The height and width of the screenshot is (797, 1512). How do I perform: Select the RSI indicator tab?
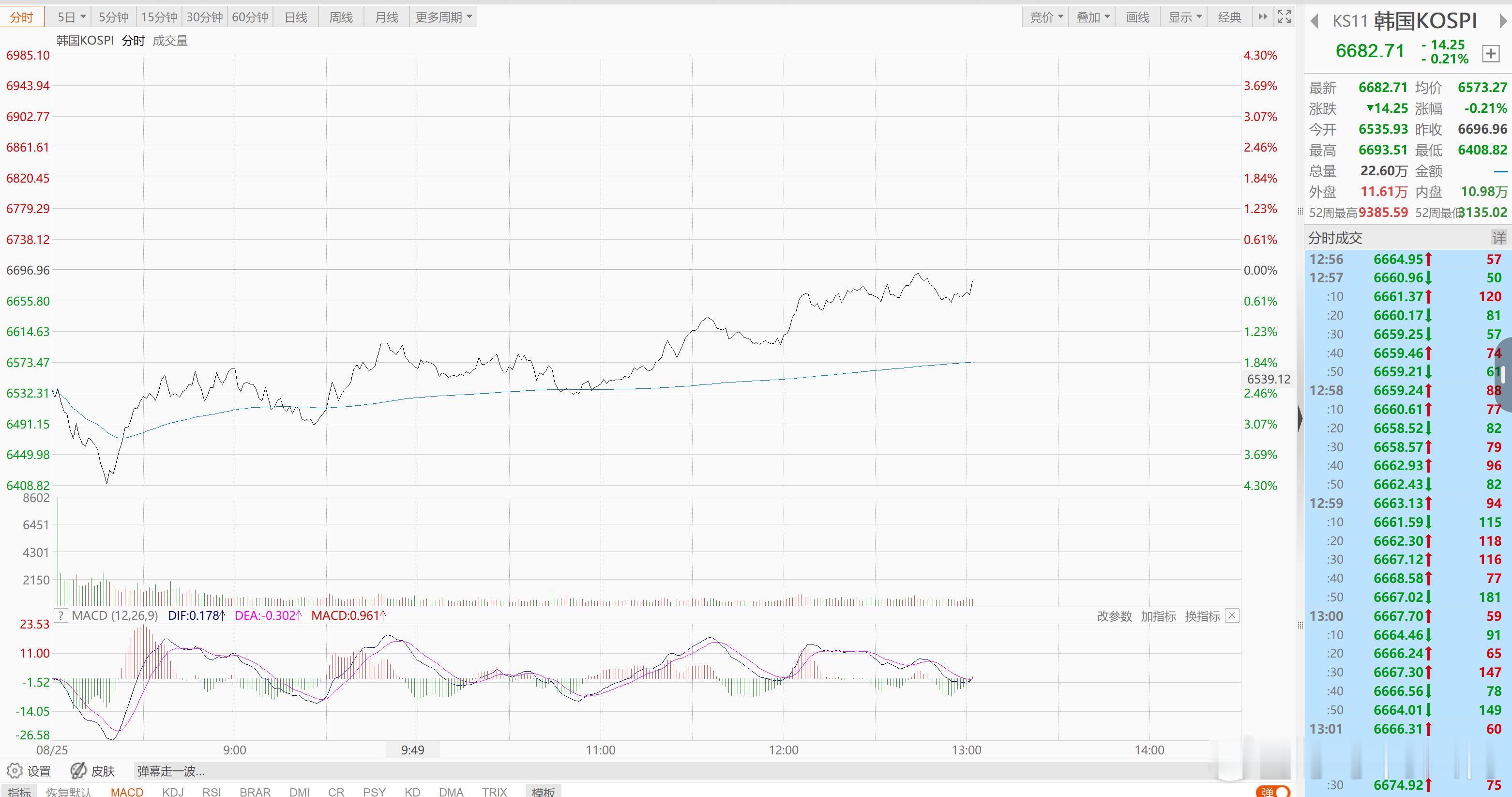tap(212, 792)
